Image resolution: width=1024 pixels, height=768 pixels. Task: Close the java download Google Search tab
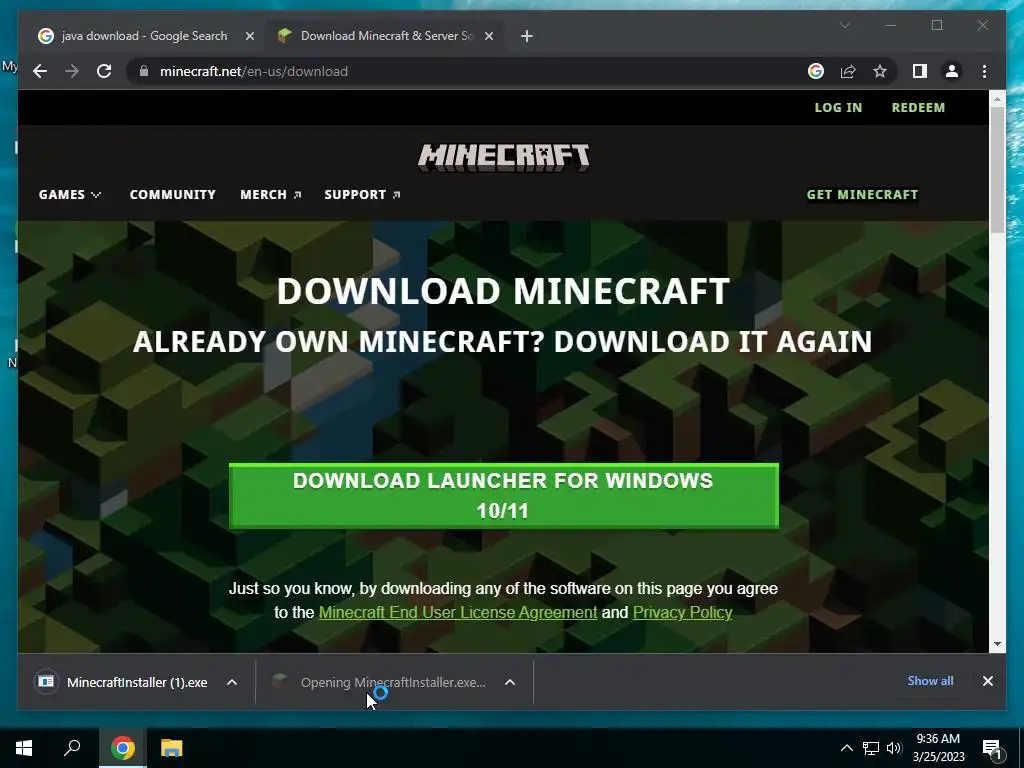click(249, 36)
